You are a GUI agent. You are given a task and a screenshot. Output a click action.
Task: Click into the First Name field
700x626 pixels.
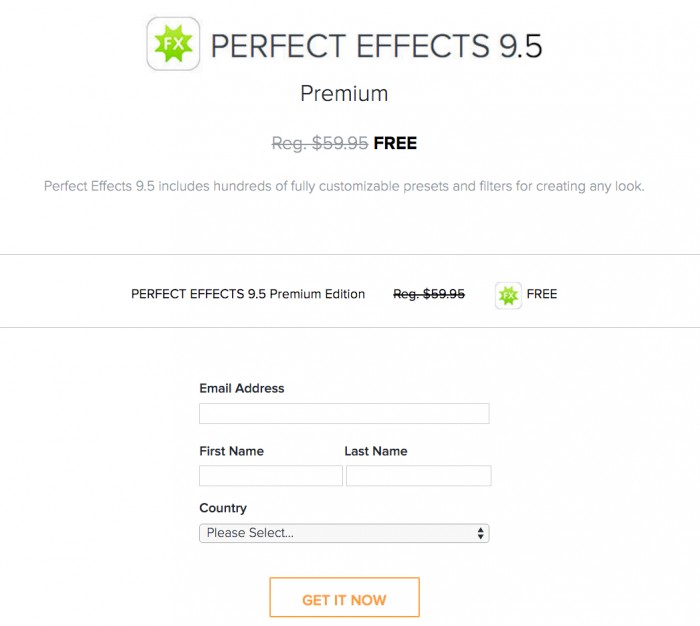tap(271, 476)
